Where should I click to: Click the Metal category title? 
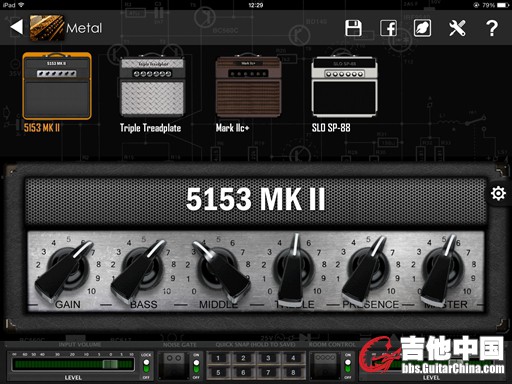84,28
